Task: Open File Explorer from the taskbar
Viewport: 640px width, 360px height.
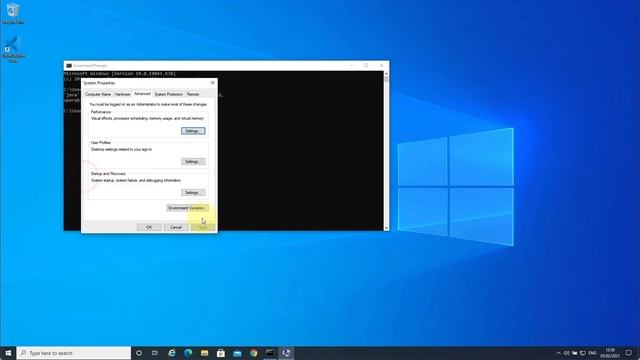Action: coord(204,353)
